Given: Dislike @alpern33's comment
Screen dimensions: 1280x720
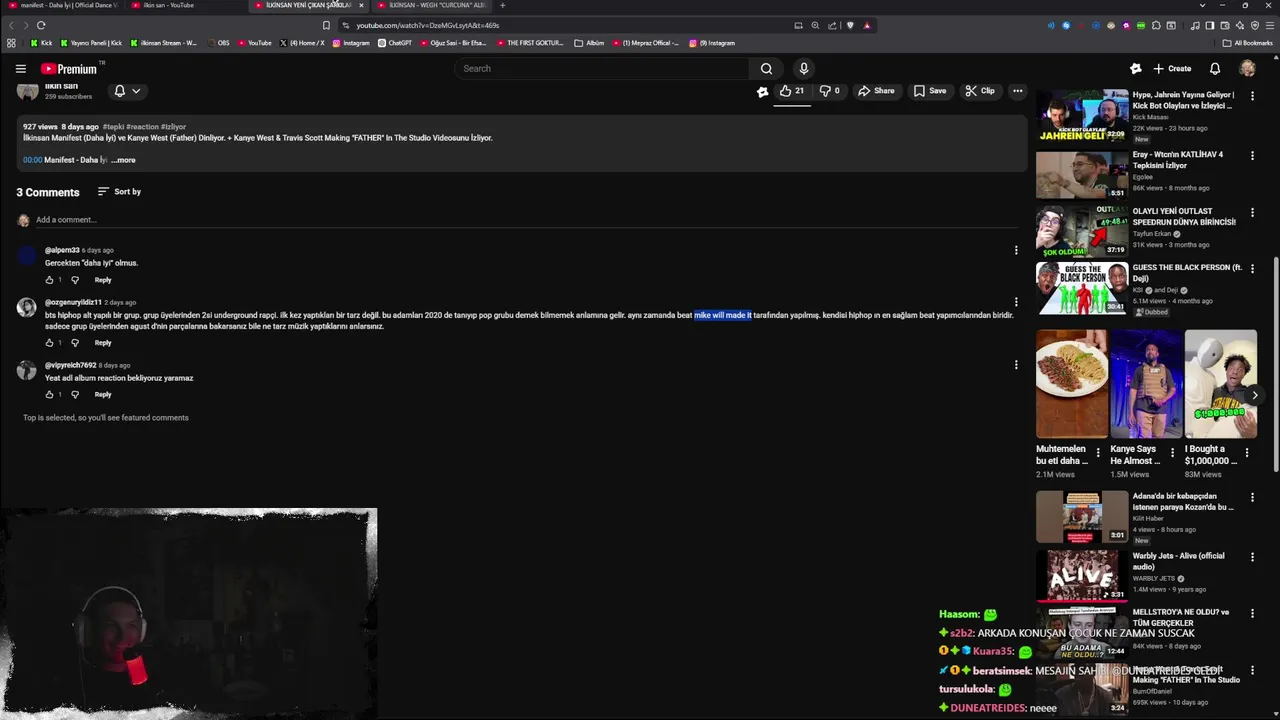Looking at the screenshot, I should coord(74,280).
